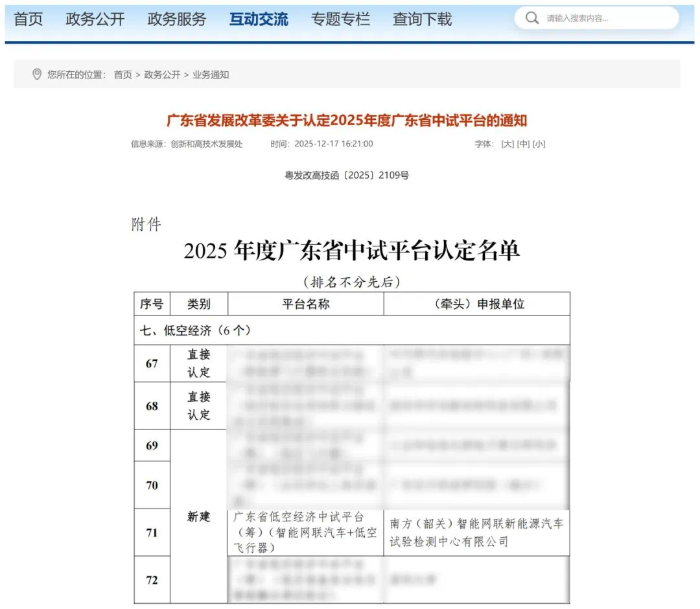Click the （牵头）申报单位 column header
The height and width of the screenshot is (609, 700).
click(477, 304)
